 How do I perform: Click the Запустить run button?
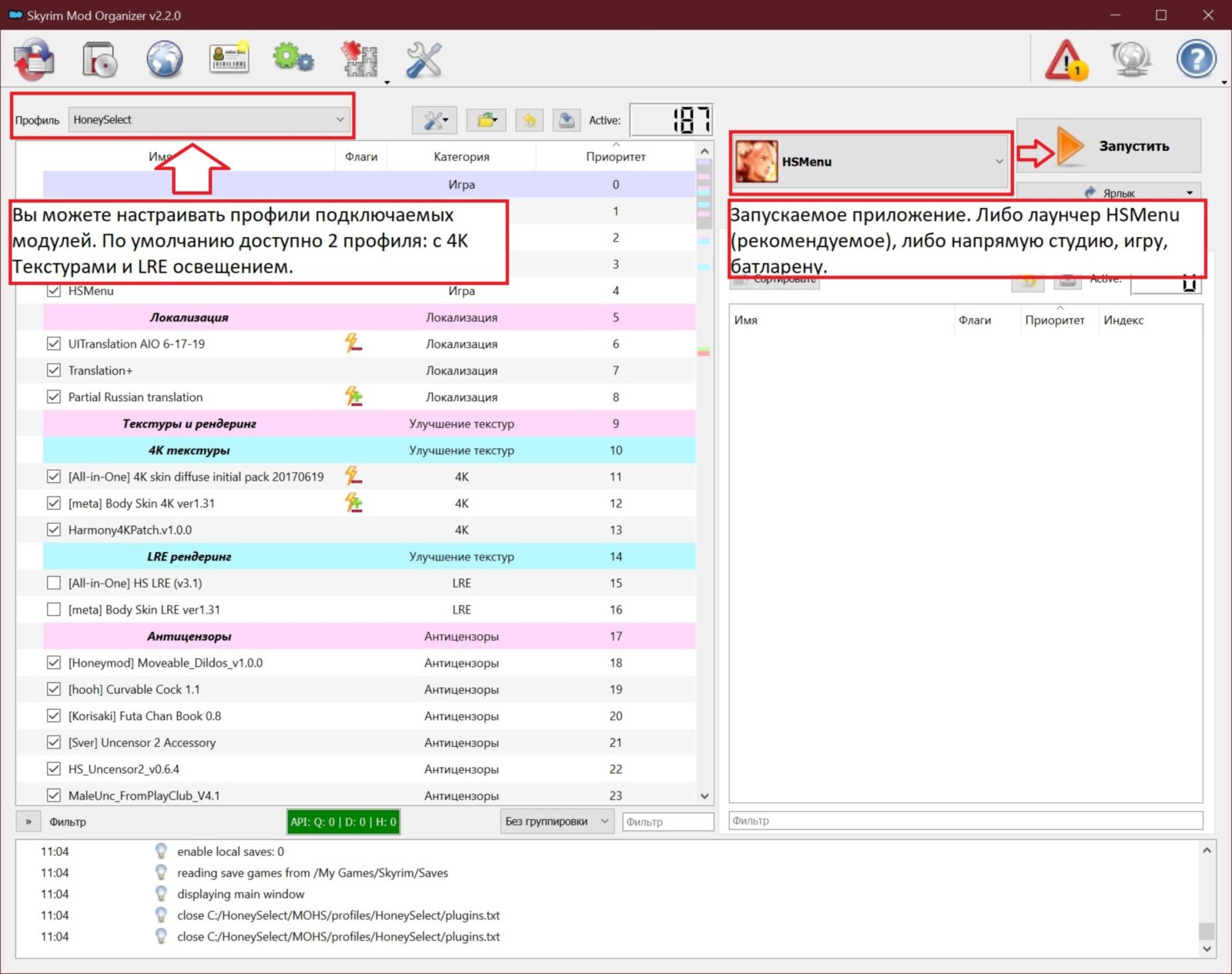coord(1109,146)
